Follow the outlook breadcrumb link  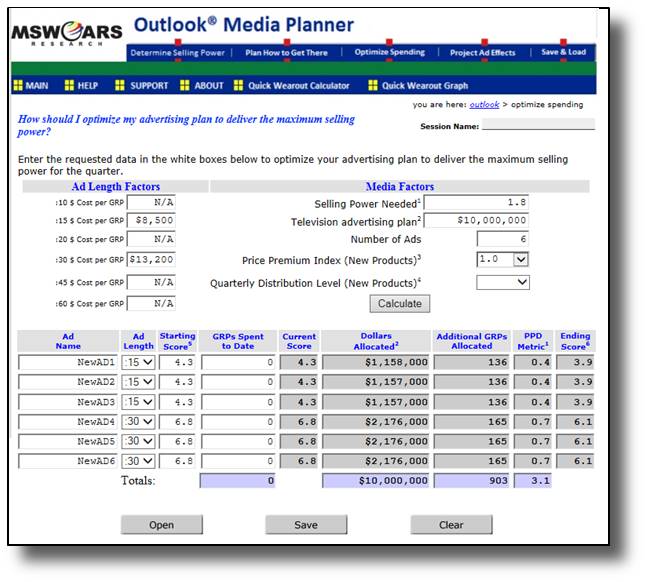click(484, 105)
